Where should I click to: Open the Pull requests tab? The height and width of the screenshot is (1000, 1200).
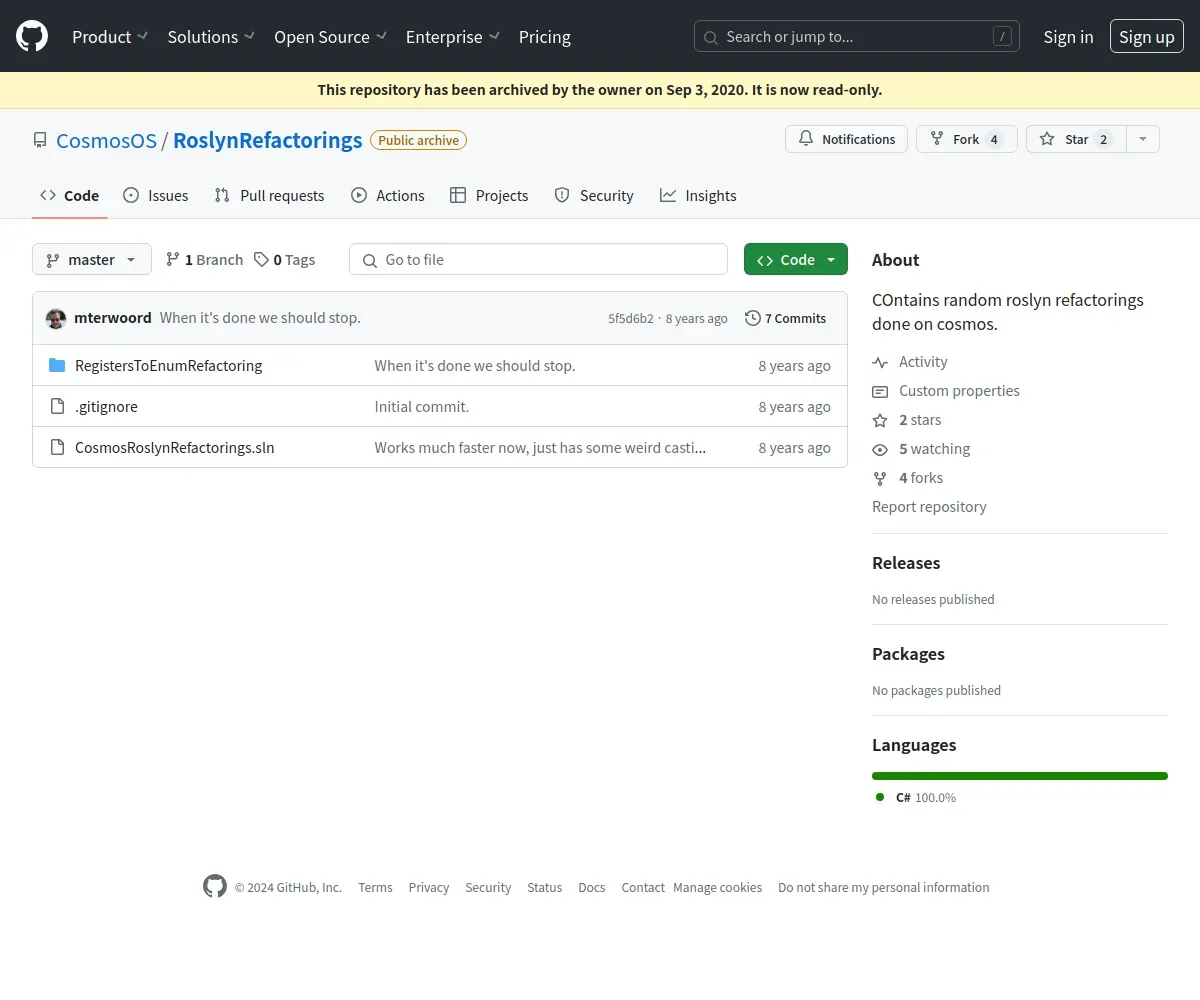(x=269, y=195)
